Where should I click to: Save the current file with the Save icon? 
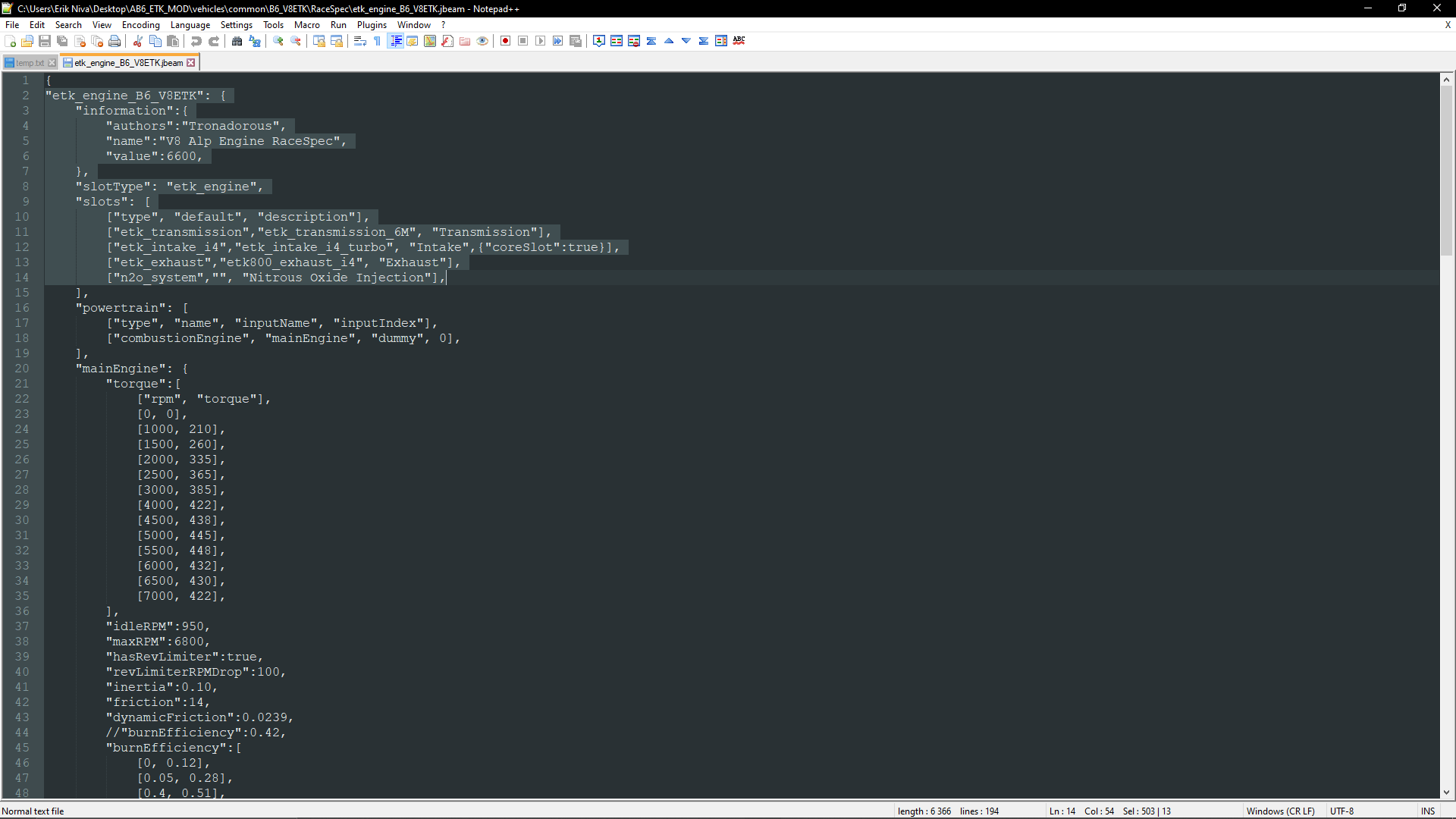45,41
